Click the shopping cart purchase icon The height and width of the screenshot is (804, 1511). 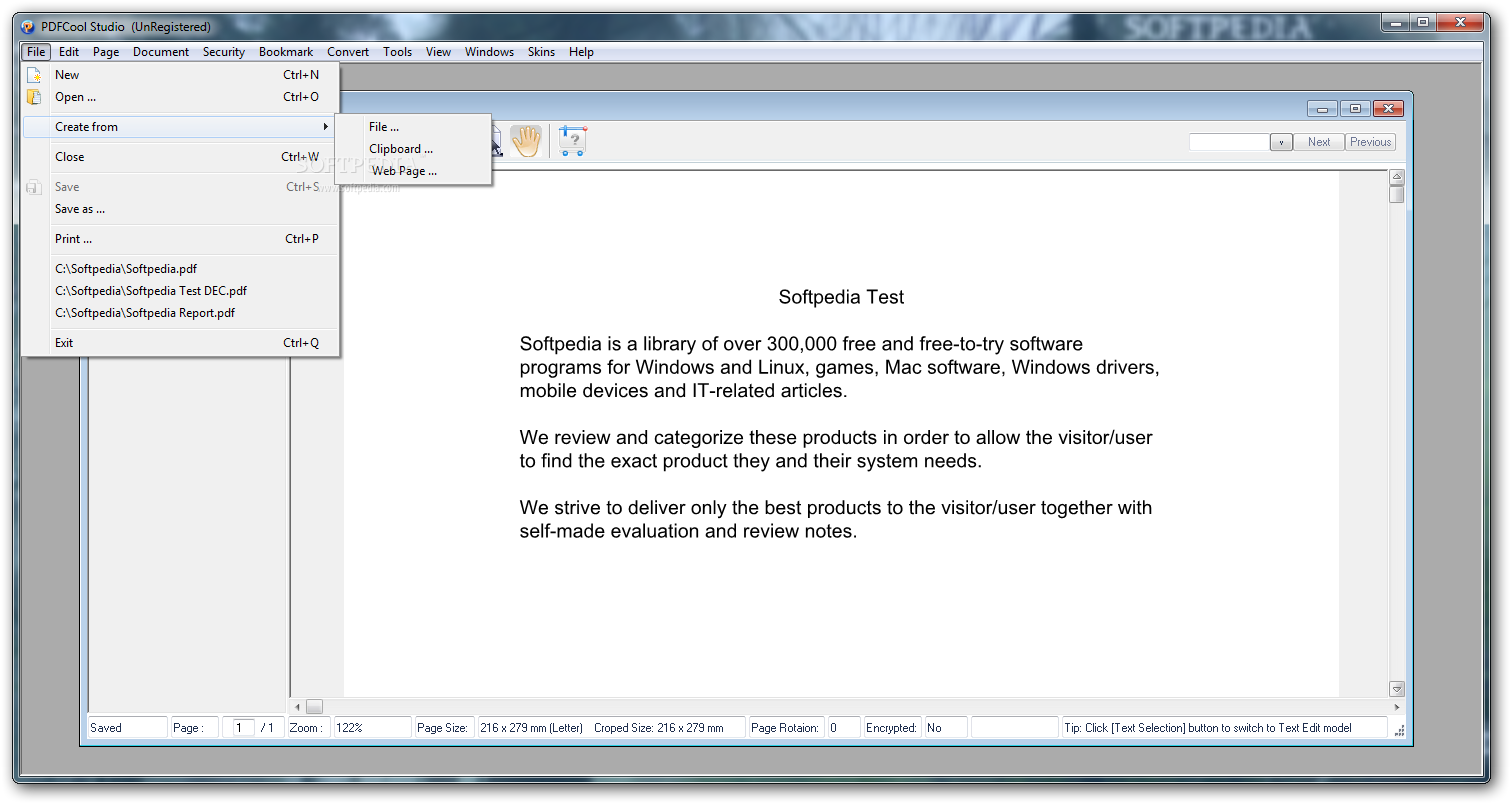pos(572,141)
